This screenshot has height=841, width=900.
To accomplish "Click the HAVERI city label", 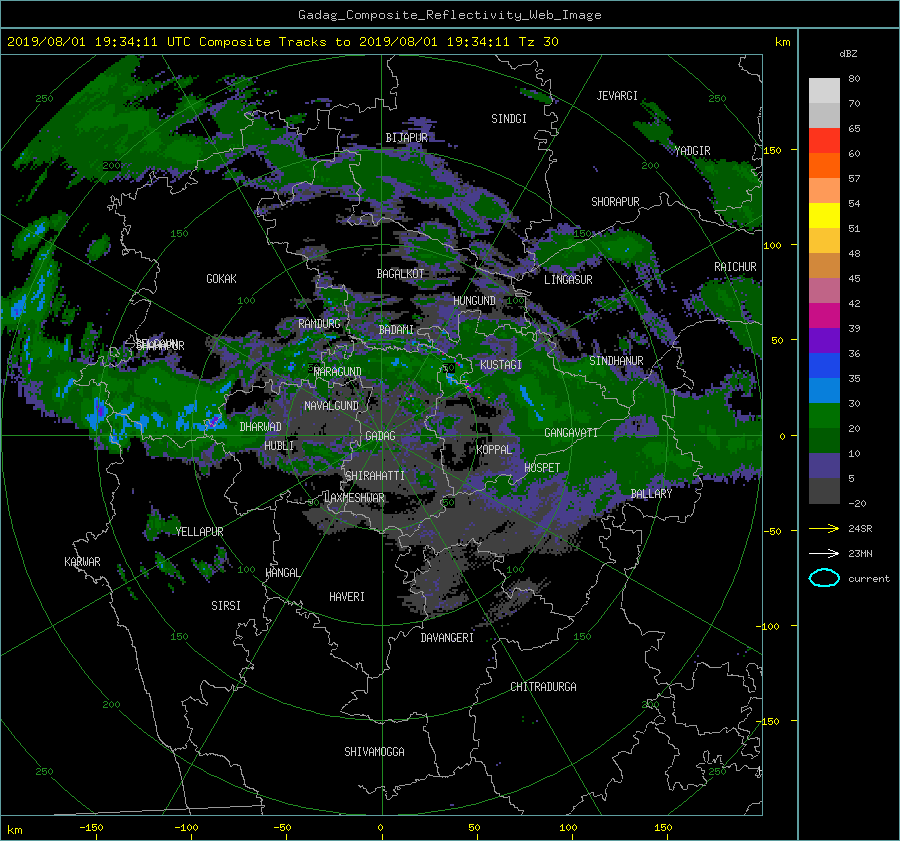I will pyautogui.click(x=347, y=597).
